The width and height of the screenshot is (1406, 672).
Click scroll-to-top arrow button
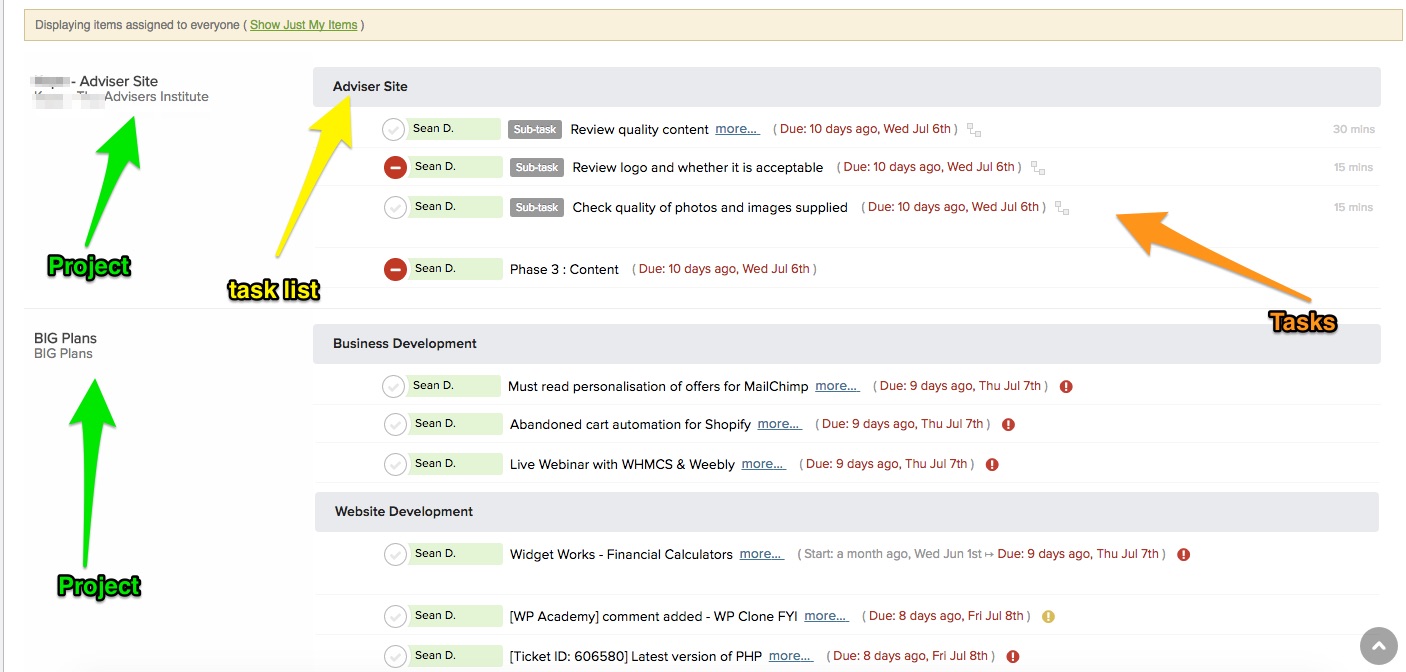[1378, 646]
